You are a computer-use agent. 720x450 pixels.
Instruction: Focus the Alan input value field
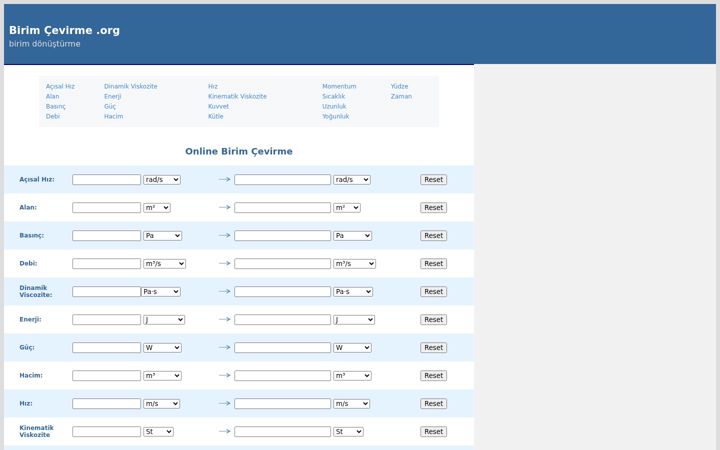[107, 208]
